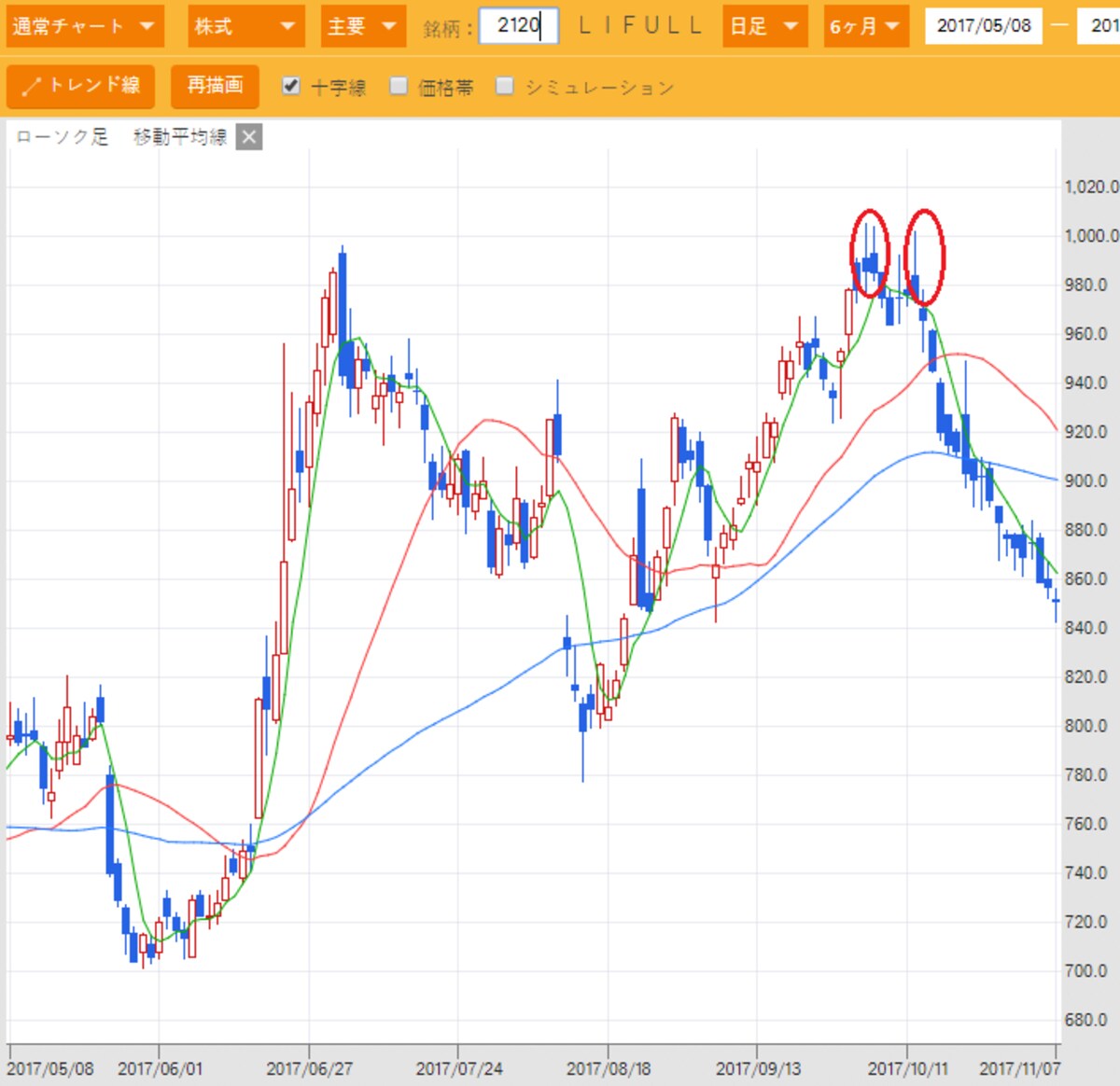Click the partially visible end date field
Image resolution: width=1120 pixels, height=1086 pixels.
(x=1099, y=26)
